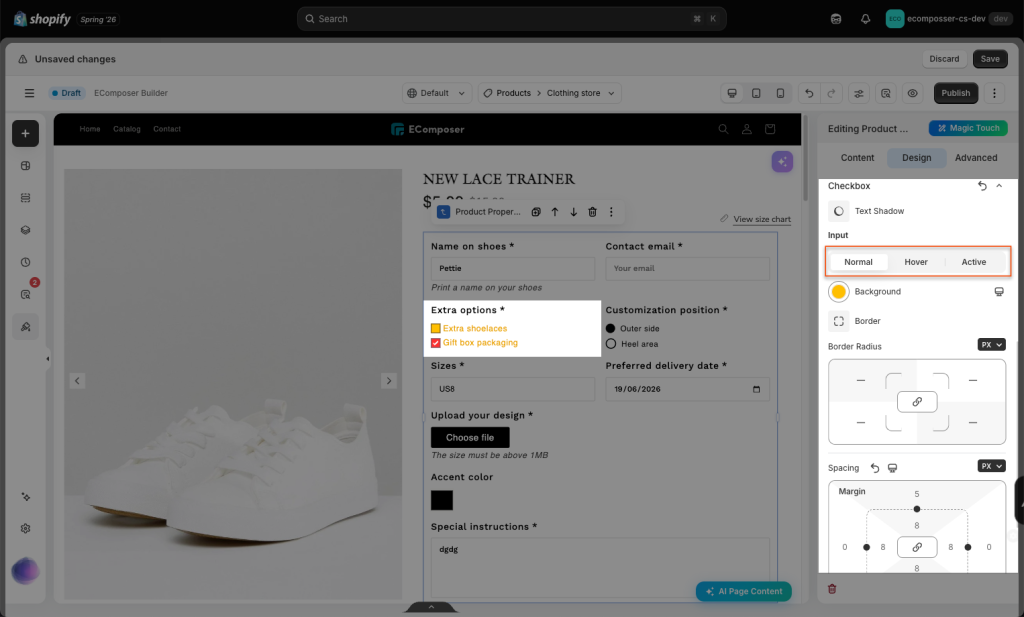Open the store cart icon
This screenshot has height=617, width=1024.
(771, 129)
